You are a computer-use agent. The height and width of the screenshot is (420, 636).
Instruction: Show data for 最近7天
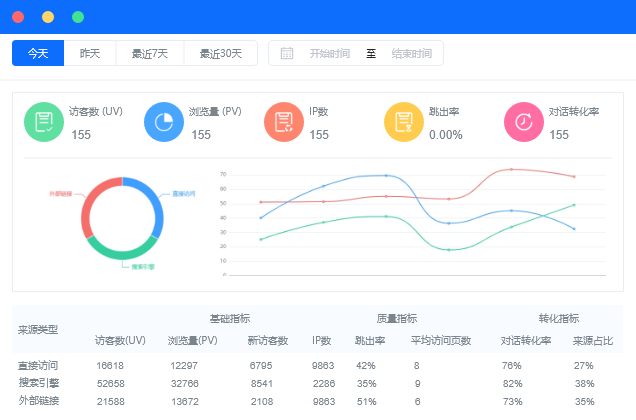point(150,53)
